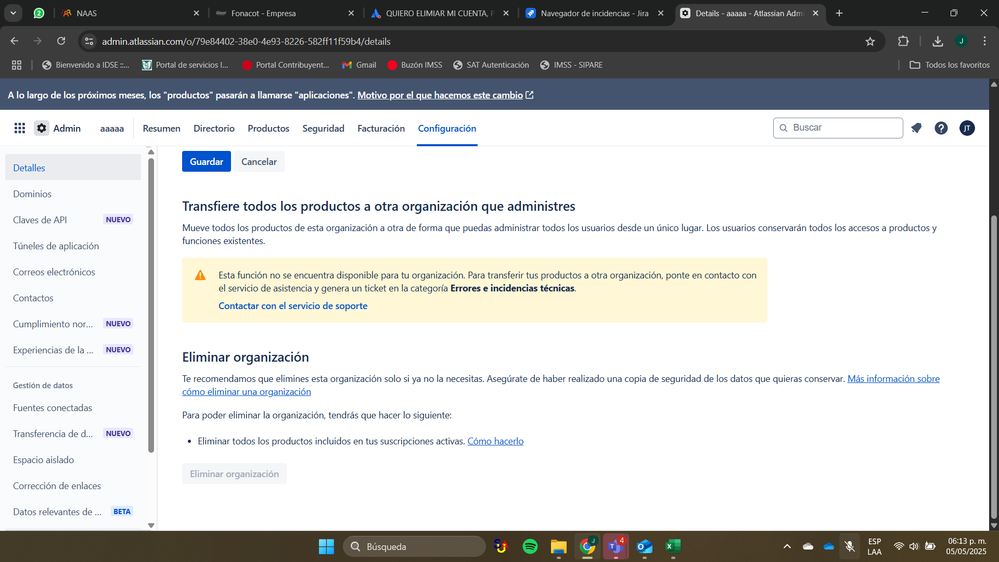999x562 pixels.
Task: Open Spotify from the taskbar
Action: click(x=530, y=547)
